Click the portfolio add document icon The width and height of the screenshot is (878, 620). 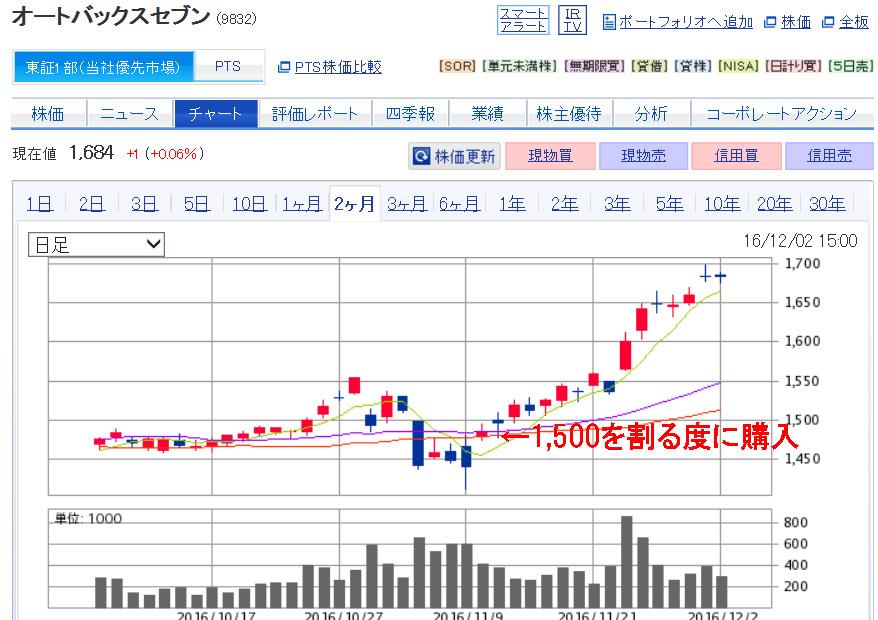click(609, 22)
